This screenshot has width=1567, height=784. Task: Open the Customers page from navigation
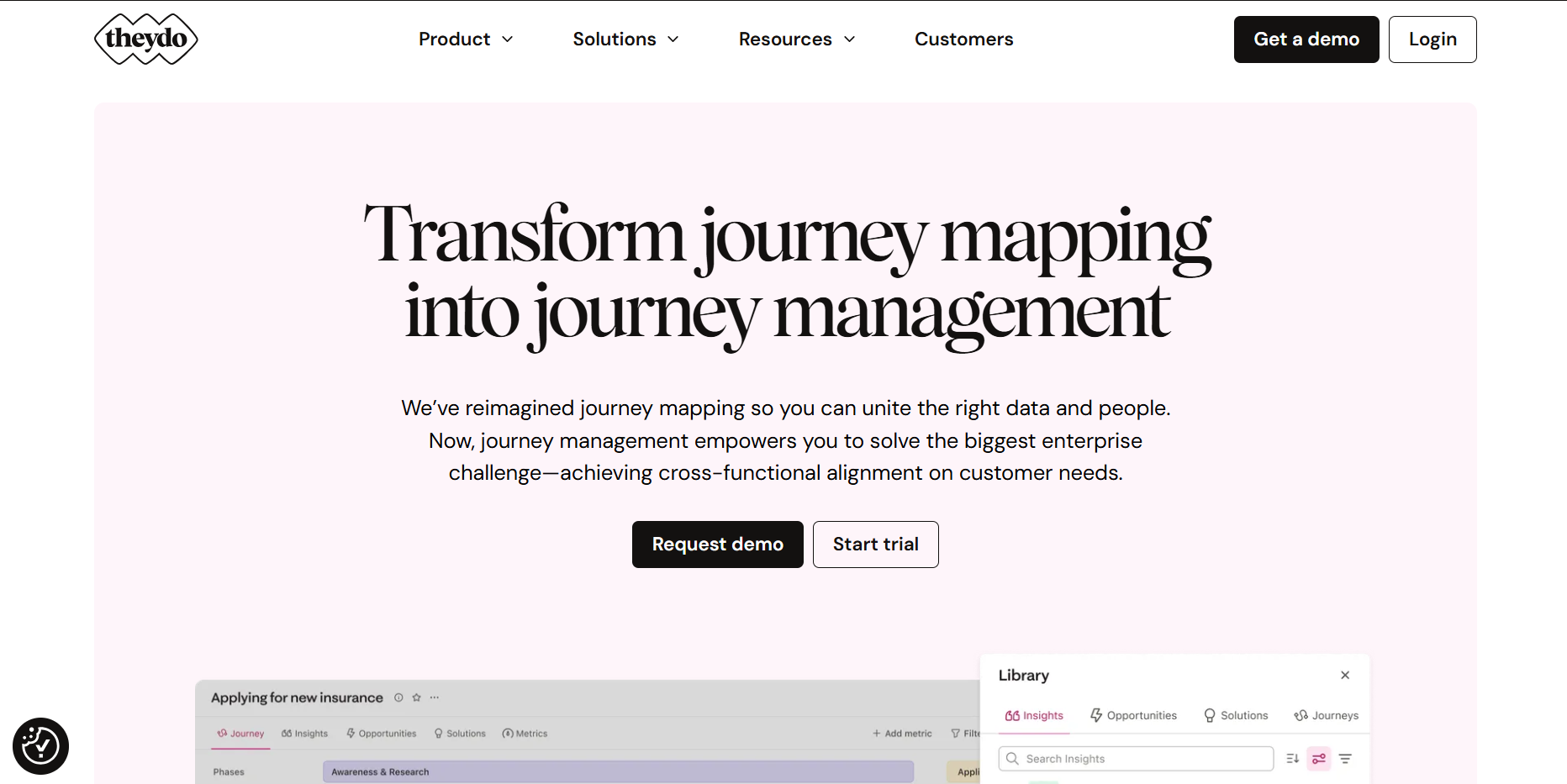click(963, 39)
